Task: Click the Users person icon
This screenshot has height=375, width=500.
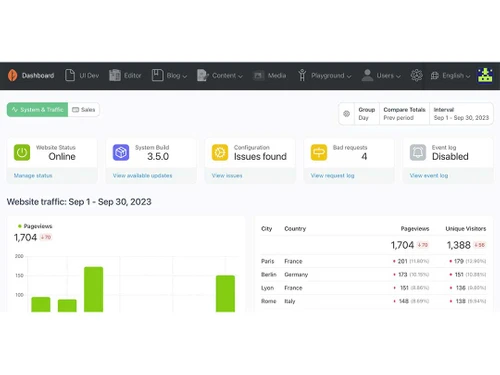Action: (367, 75)
